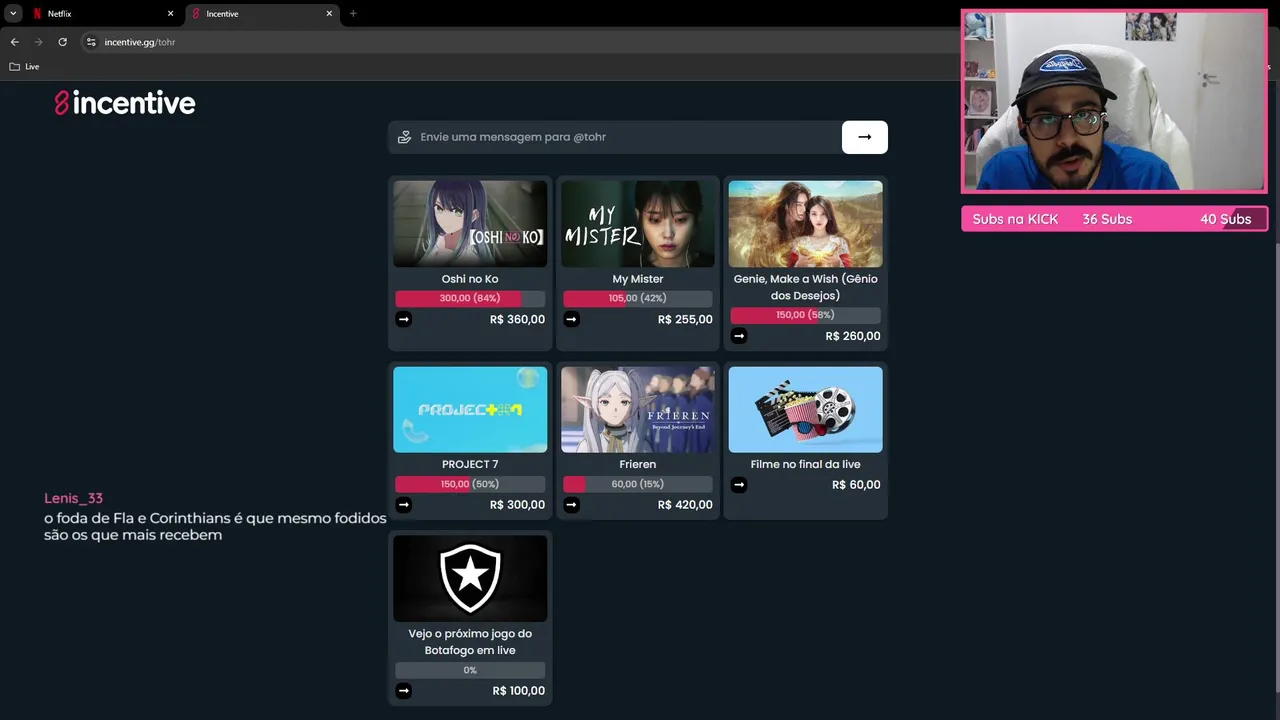Open the movie clapperboard thumbnail
Screen dimensions: 1280x720
[x=806, y=410]
